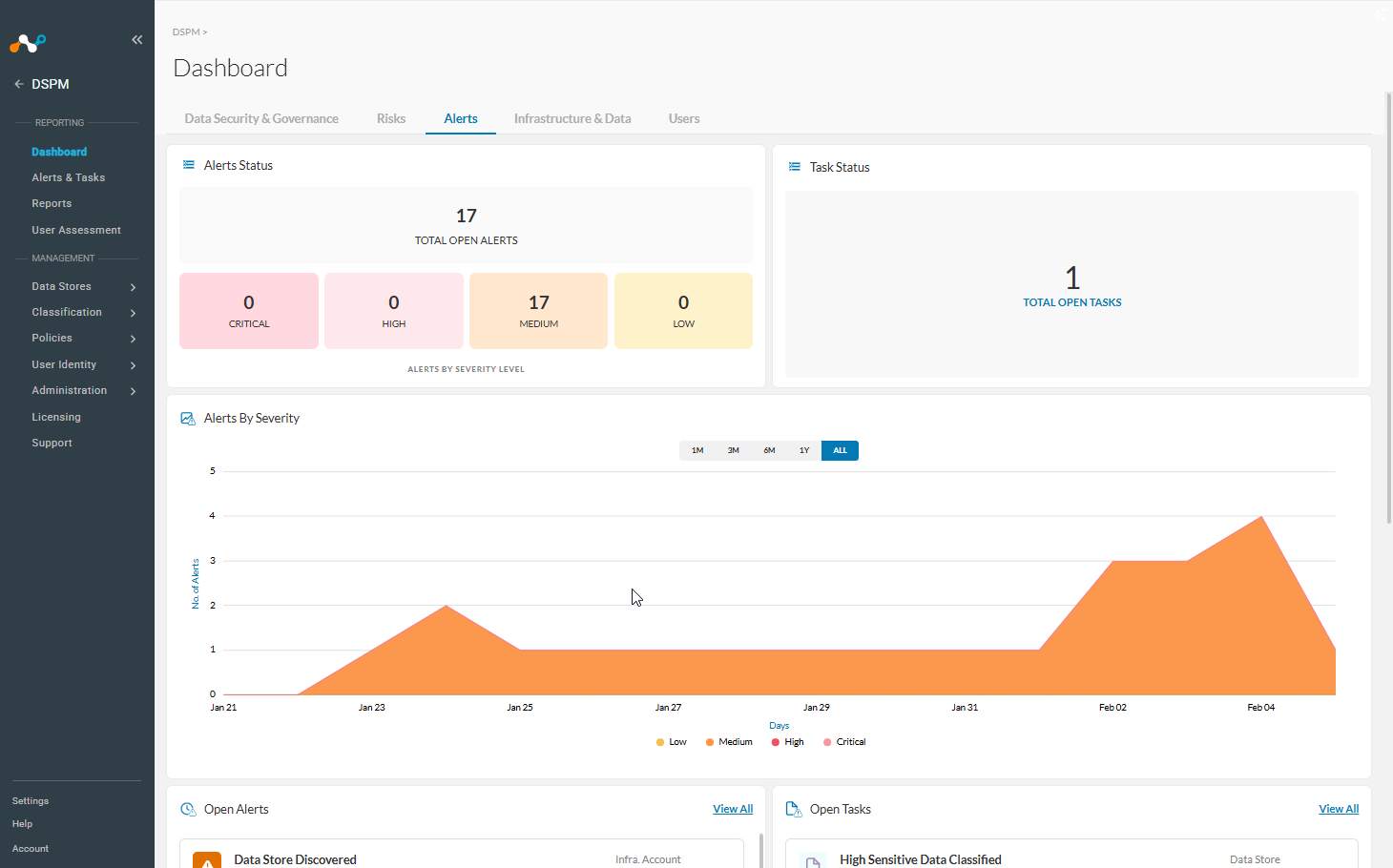Click the page vertical scrollbar
1393x868 pixels.
point(1389,307)
